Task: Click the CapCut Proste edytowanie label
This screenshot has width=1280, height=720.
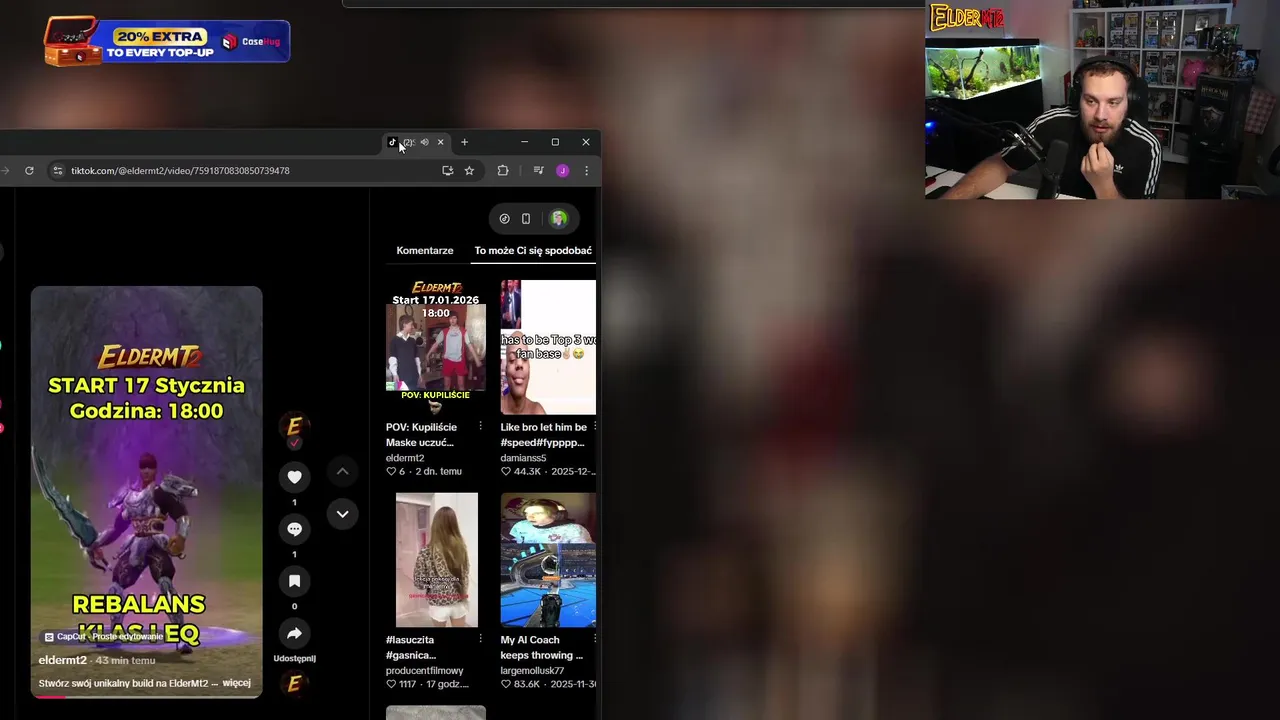Action: [x=104, y=637]
